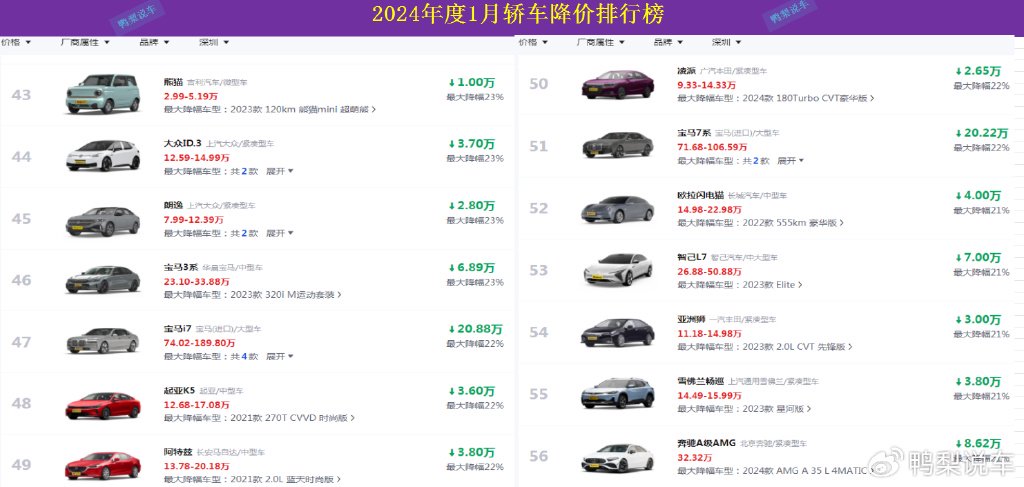Open the 欧拉闪电猫 car name link
Screen dimensions: 1024x487
coord(701,195)
